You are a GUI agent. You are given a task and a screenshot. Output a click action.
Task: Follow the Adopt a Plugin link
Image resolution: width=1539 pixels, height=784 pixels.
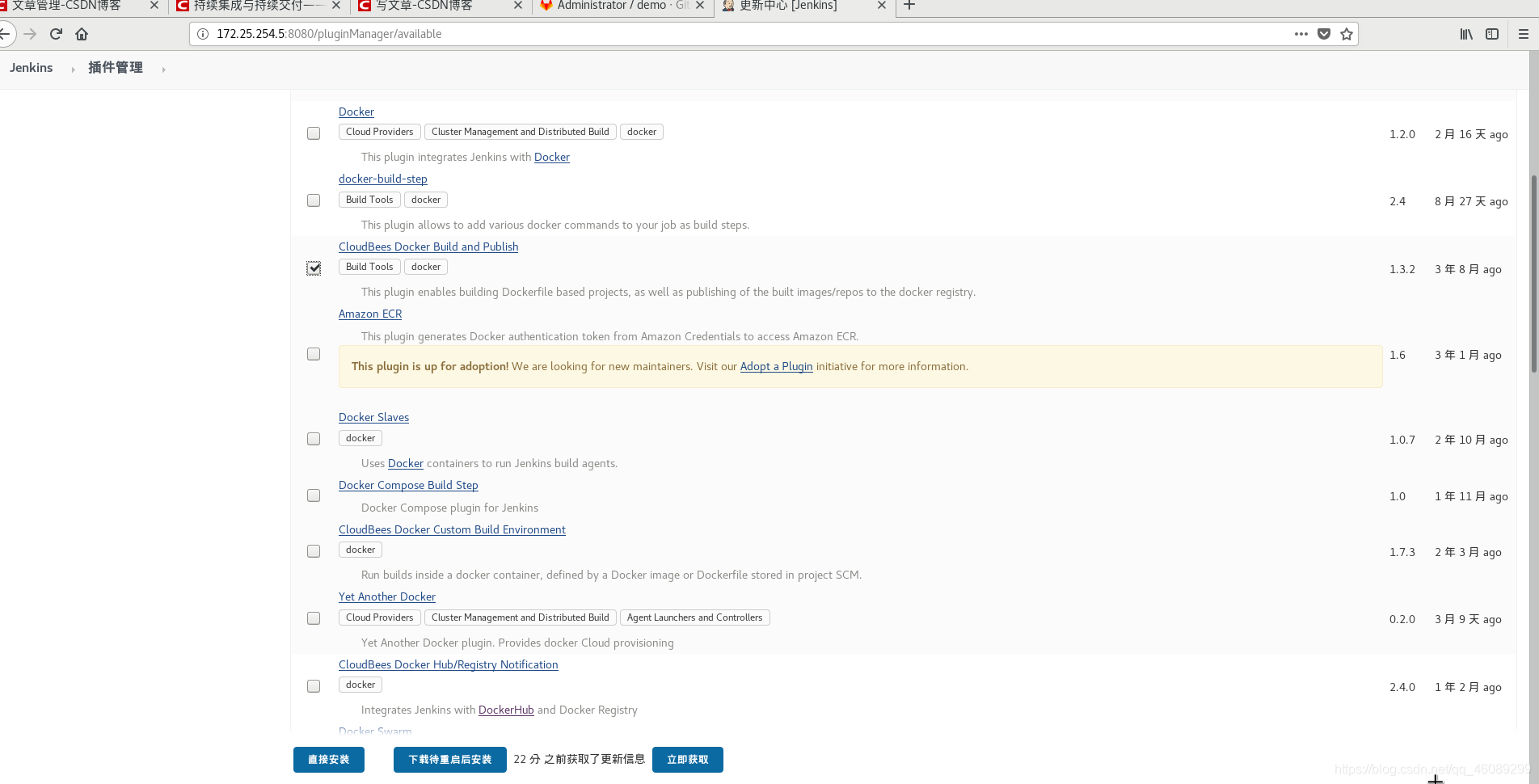click(x=777, y=366)
